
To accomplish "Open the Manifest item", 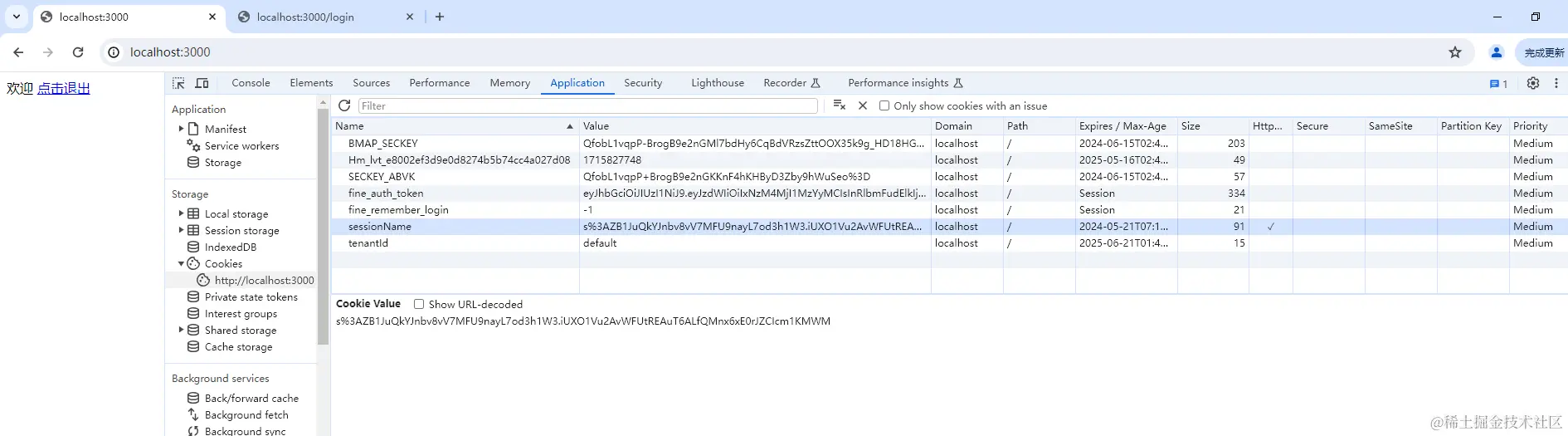I will click(x=226, y=129).
